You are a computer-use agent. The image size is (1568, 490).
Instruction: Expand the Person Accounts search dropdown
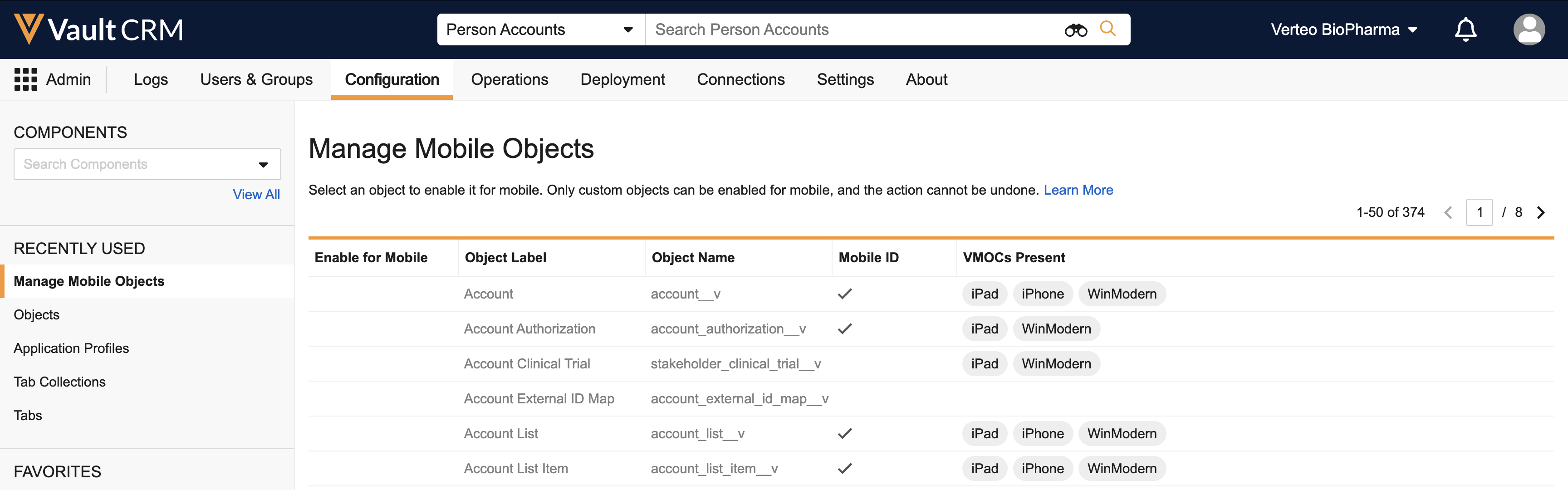click(x=627, y=30)
